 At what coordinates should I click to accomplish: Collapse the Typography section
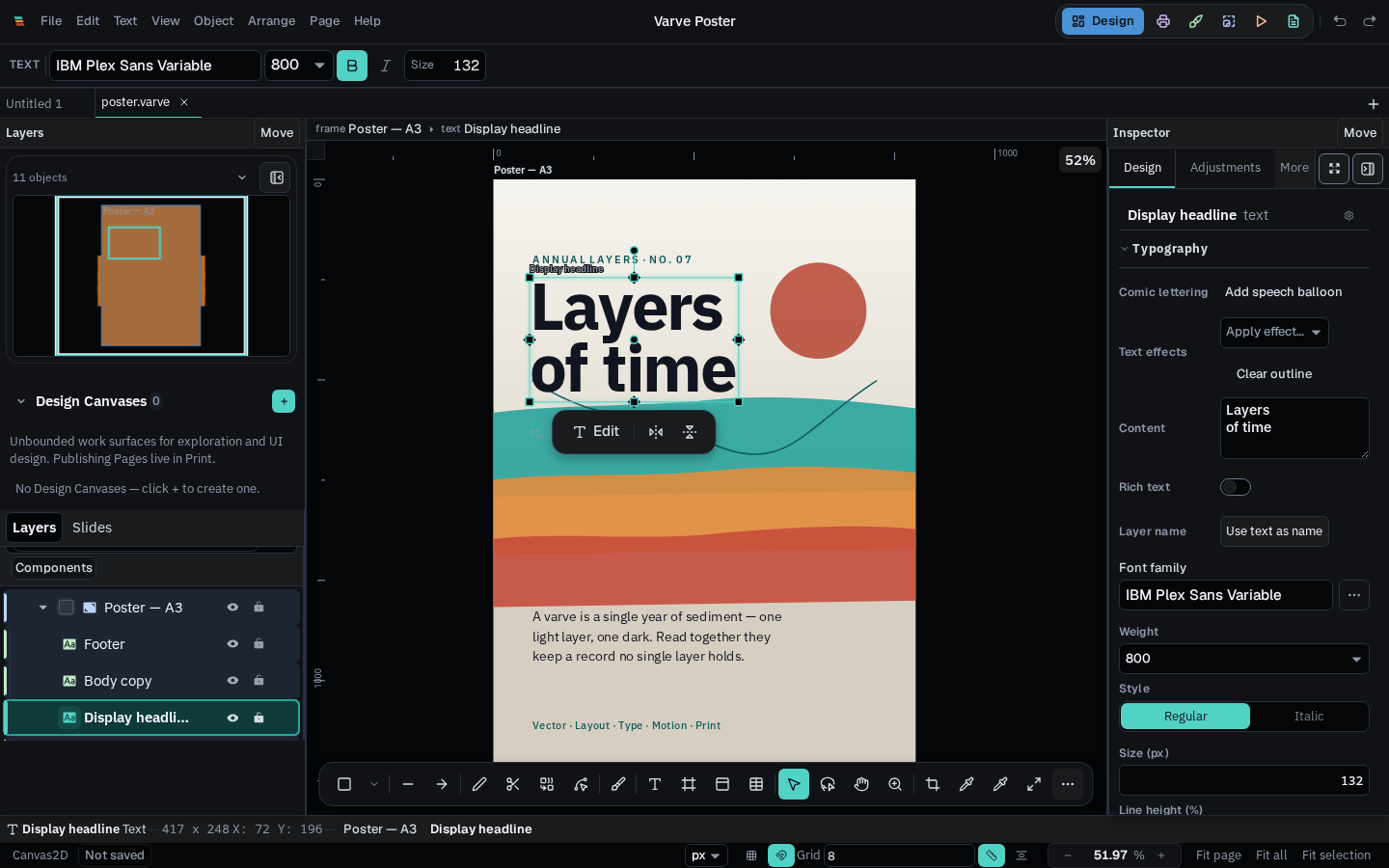click(x=1125, y=249)
